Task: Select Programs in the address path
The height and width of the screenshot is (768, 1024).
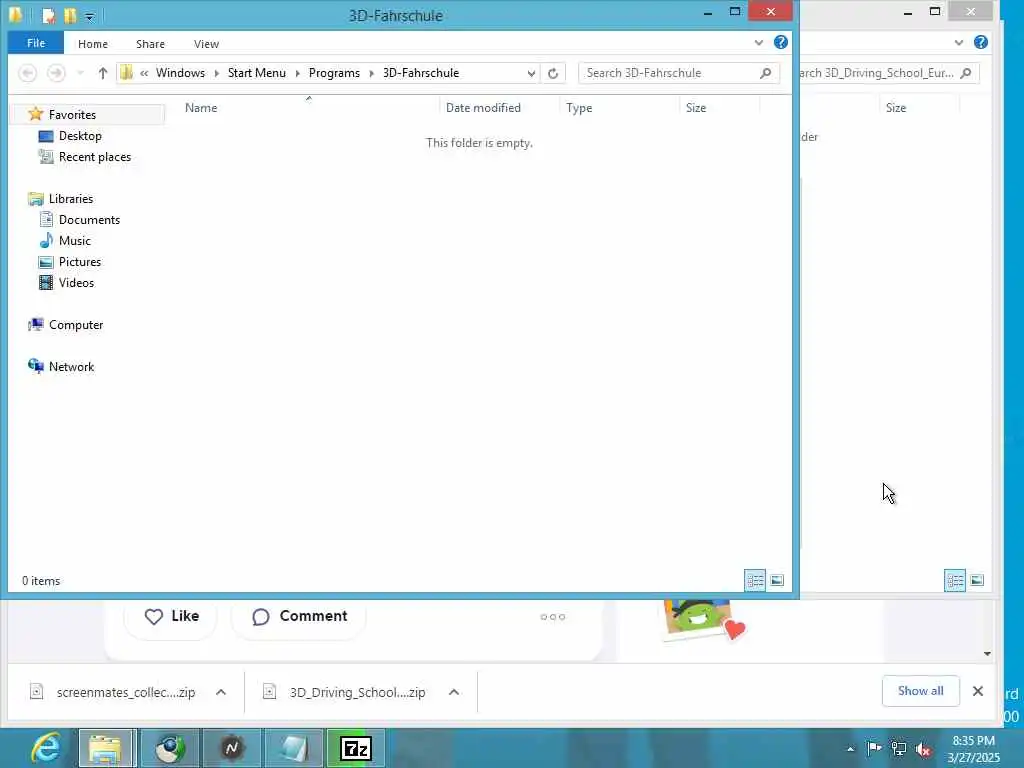Action: (x=334, y=73)
